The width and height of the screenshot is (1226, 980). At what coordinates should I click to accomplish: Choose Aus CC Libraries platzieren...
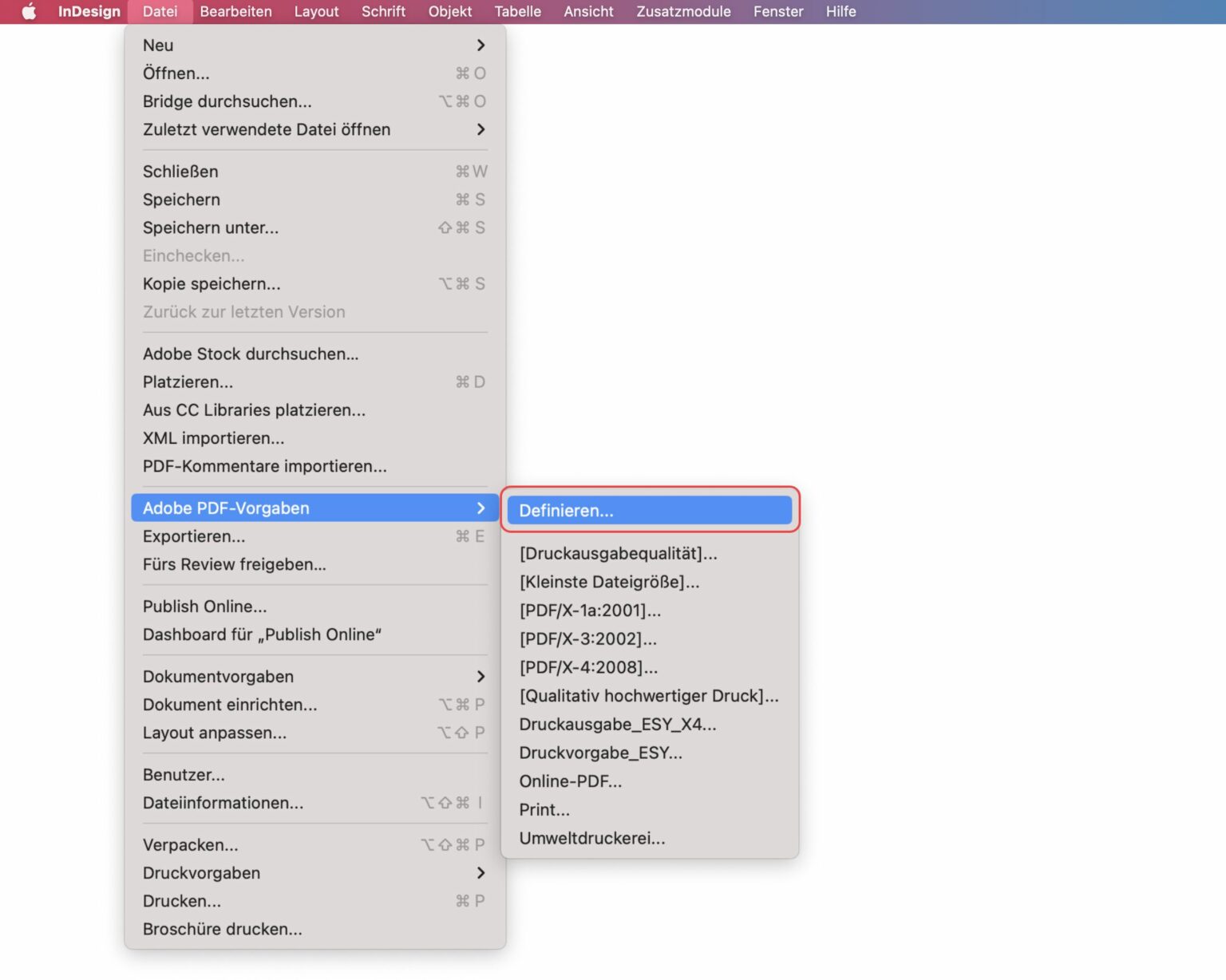[x=314, y=410]
